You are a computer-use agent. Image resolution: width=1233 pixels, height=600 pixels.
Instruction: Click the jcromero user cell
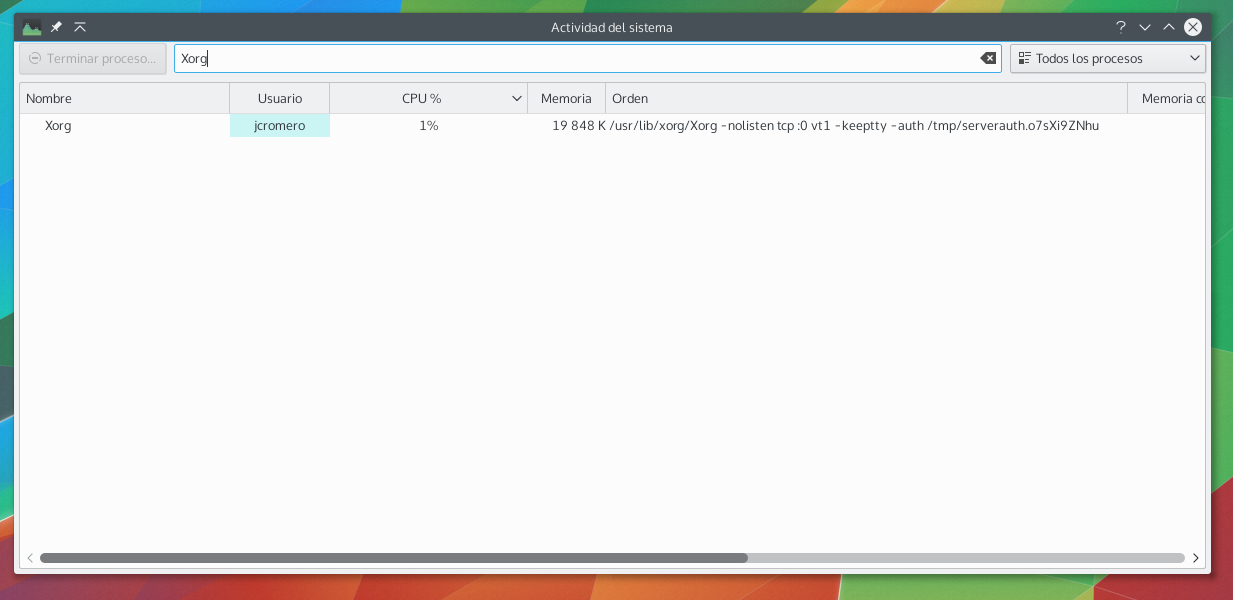280,126
